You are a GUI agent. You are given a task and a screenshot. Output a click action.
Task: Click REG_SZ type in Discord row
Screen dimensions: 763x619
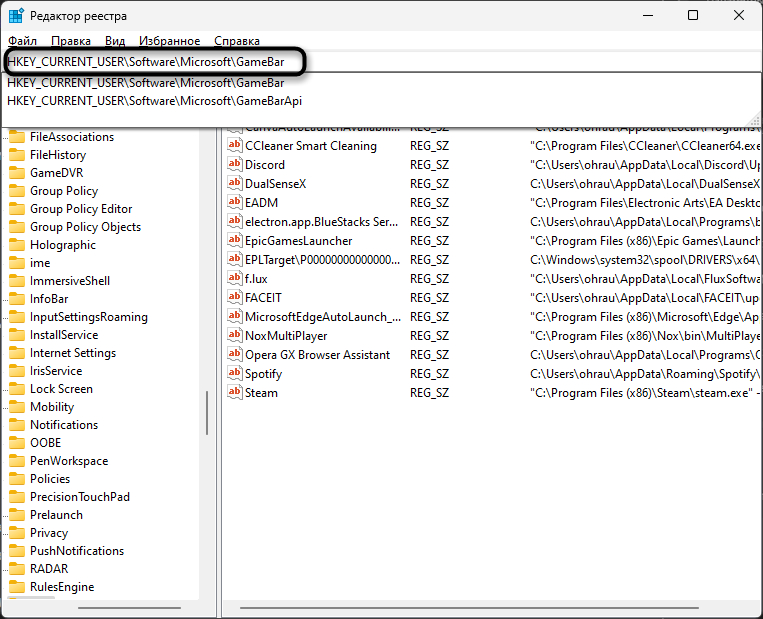tap(429, 165)
